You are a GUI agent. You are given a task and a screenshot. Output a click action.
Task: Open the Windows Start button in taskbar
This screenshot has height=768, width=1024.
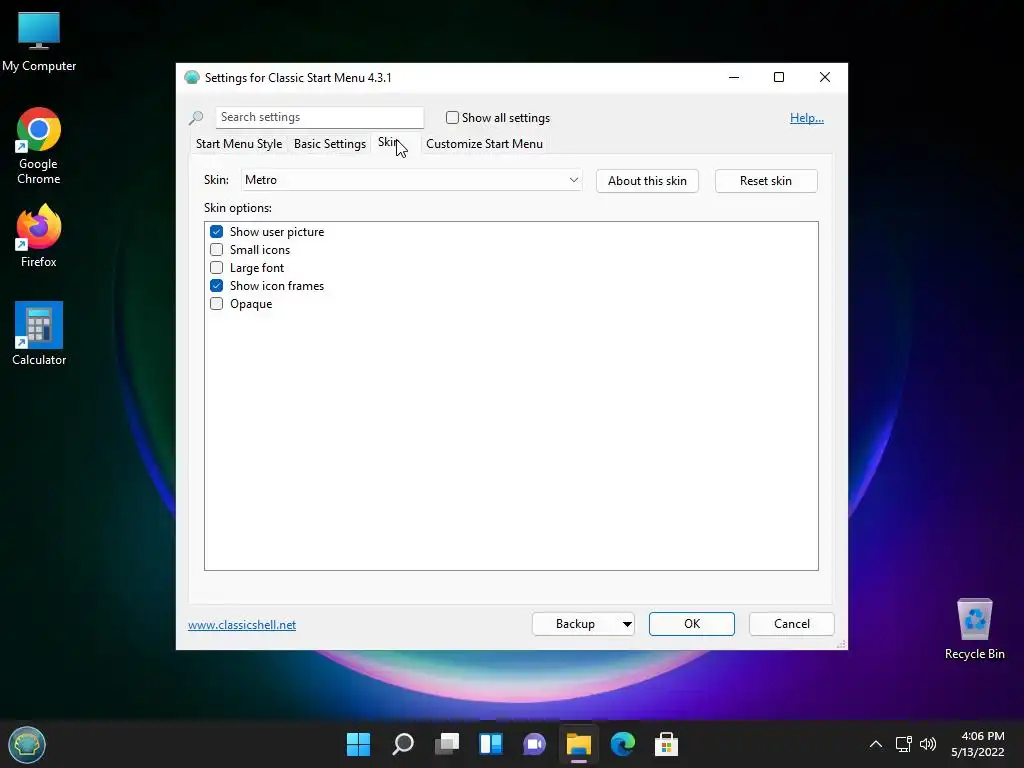click(x=358, y=744)
